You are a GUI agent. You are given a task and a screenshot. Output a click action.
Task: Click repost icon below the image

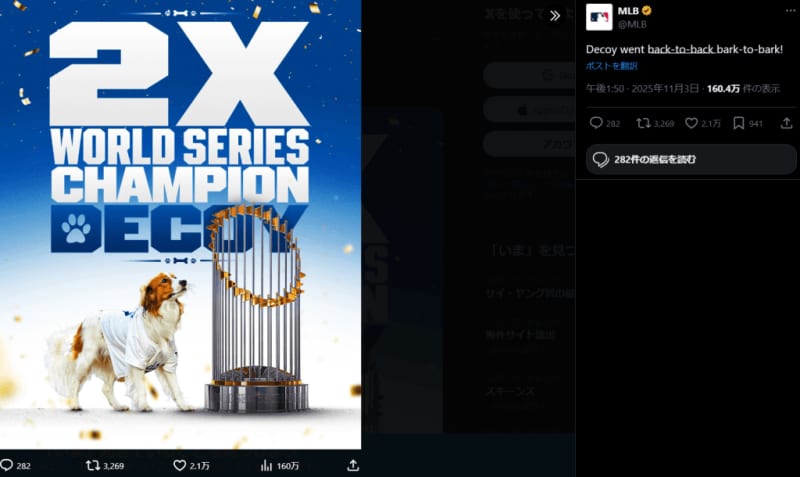(x=93, y=465)
